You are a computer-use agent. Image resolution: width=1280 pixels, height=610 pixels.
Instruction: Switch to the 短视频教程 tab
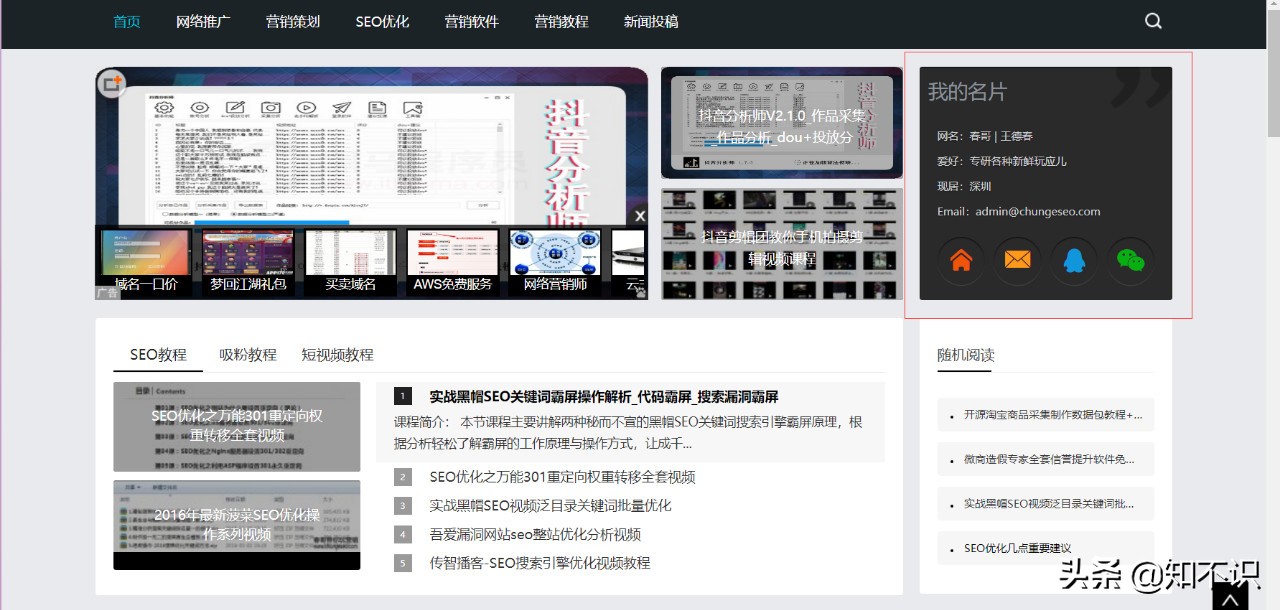click(x=339, y=355)
